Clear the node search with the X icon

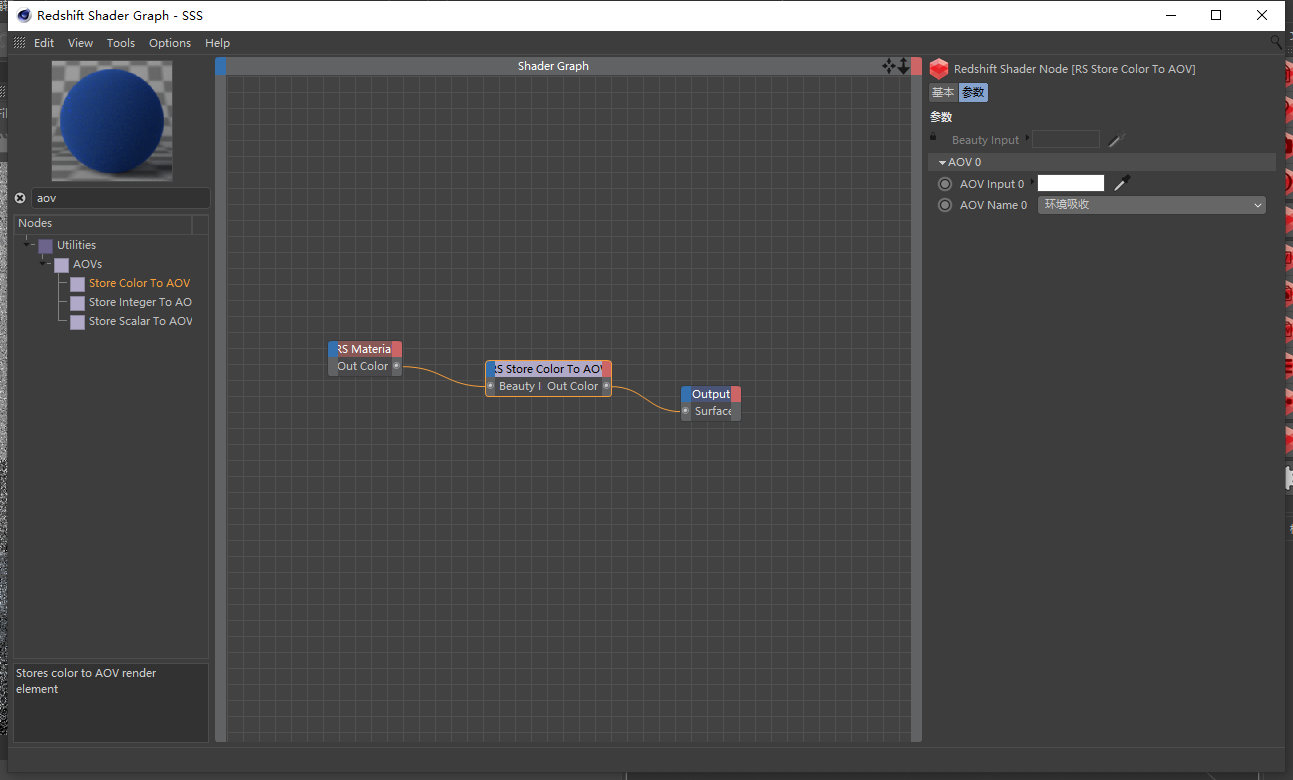20,198
